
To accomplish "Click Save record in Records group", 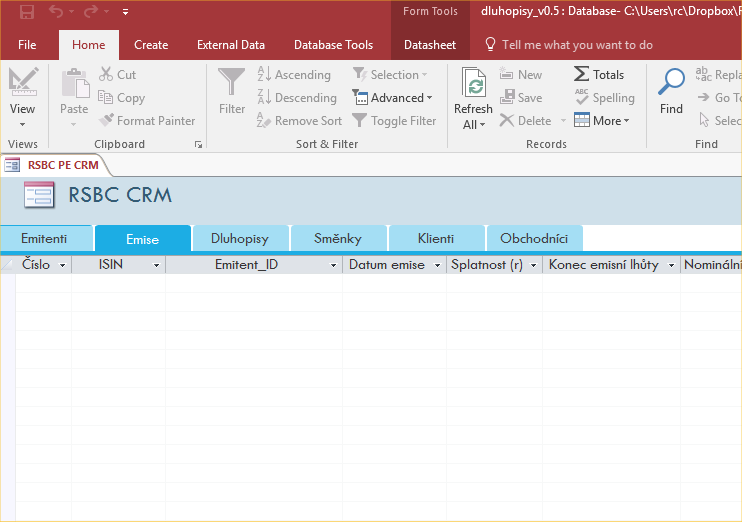I will click(521, 97).
